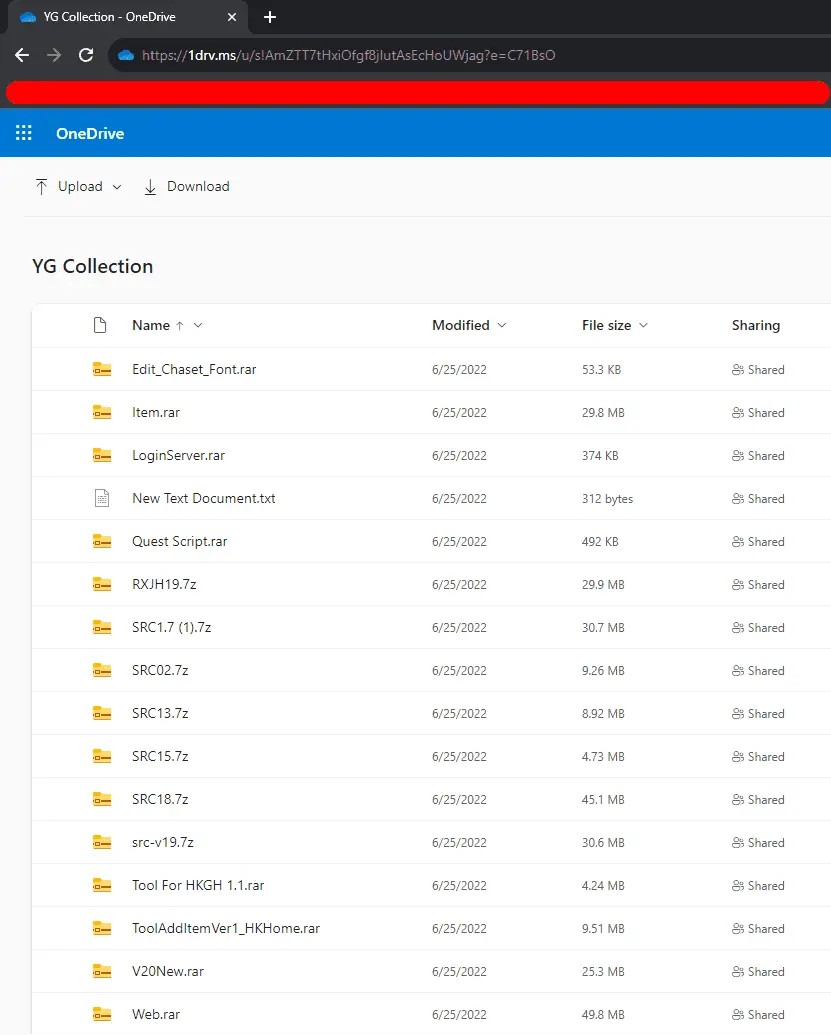Open the RXJH19.7z file
Screen dimensions: 831x1035
164,584
